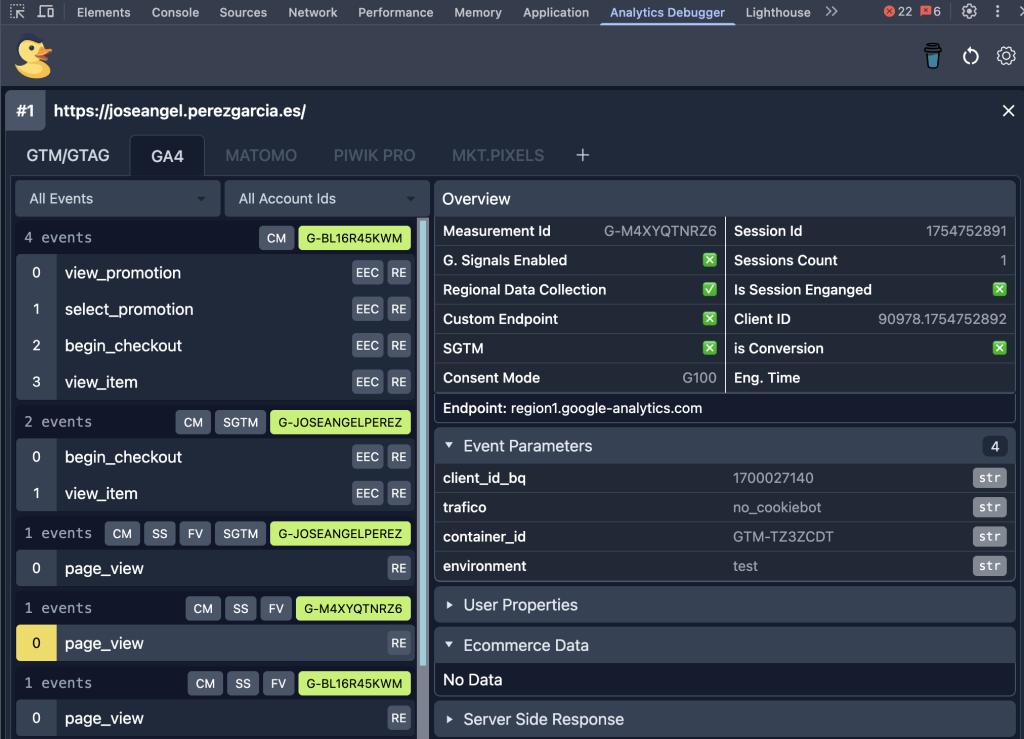Add a new tab with plus icon

pyautogui.click(x=583, y=155)
